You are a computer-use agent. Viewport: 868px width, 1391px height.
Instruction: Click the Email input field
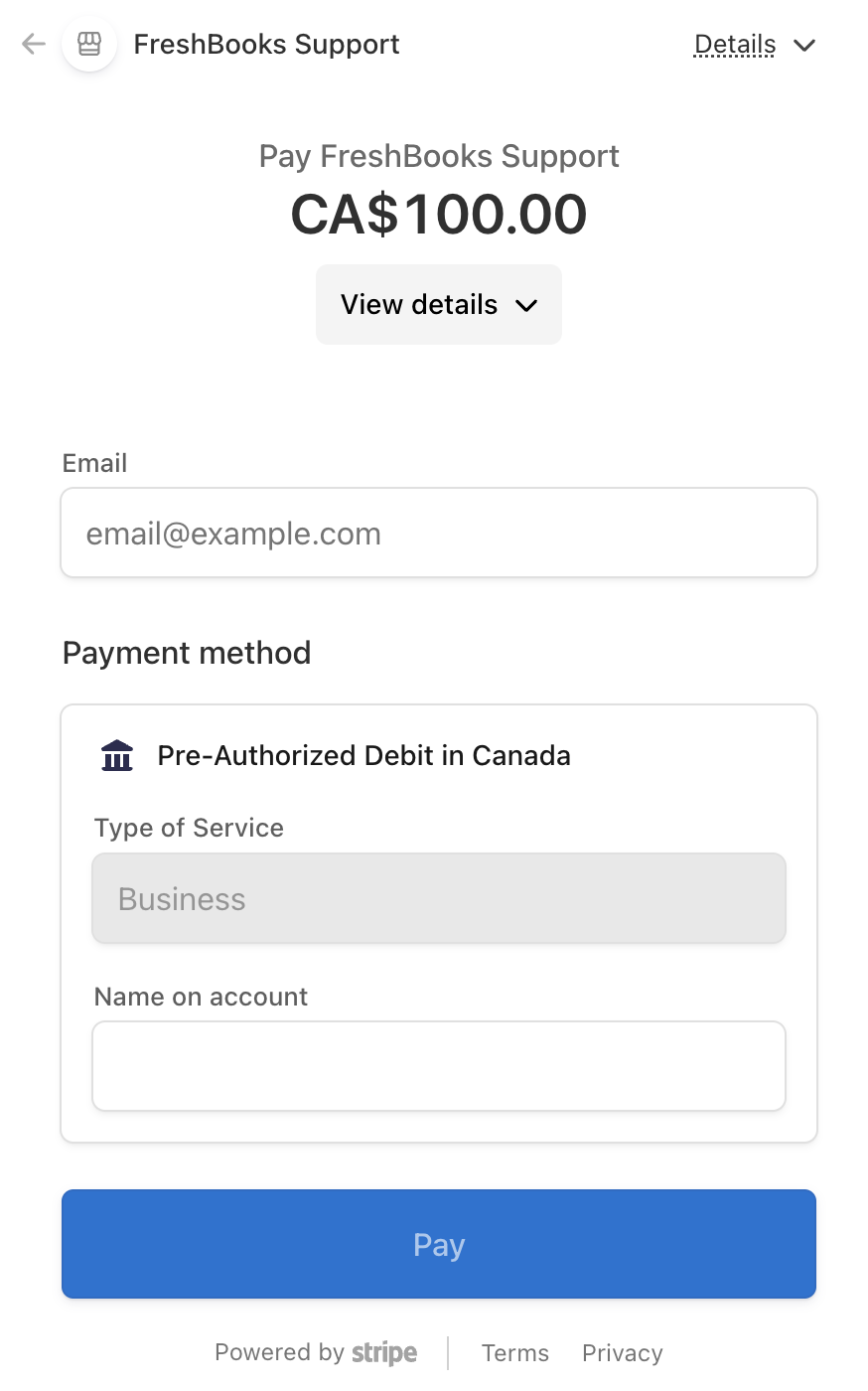pos(438,533)
